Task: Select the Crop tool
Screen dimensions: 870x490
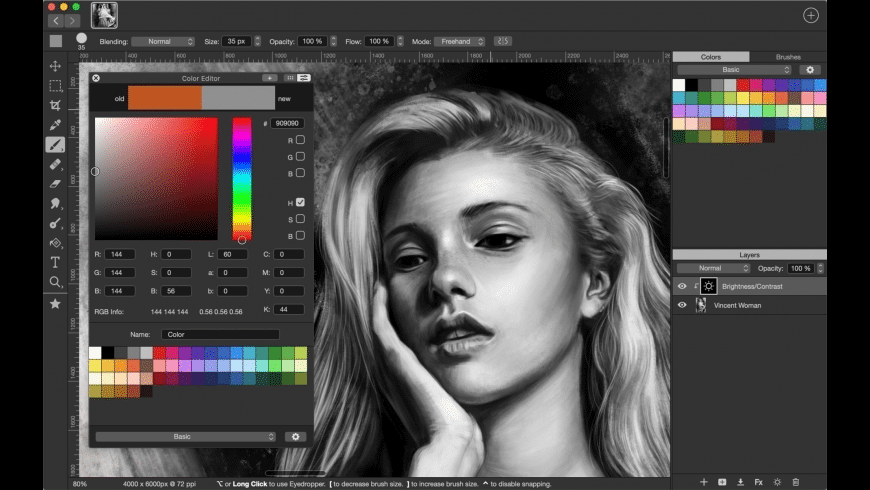Action: click(x=56, y=105)
